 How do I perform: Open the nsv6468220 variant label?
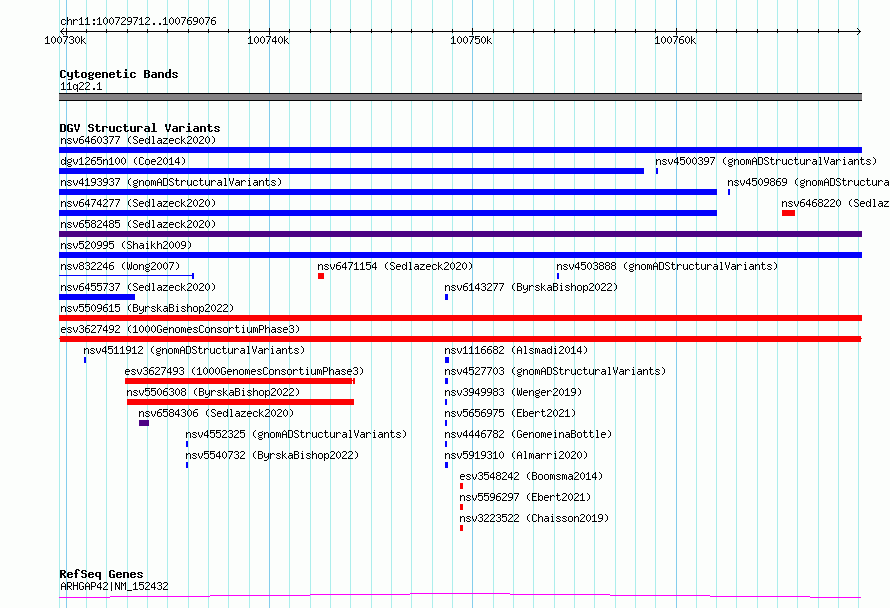(835, 203)
